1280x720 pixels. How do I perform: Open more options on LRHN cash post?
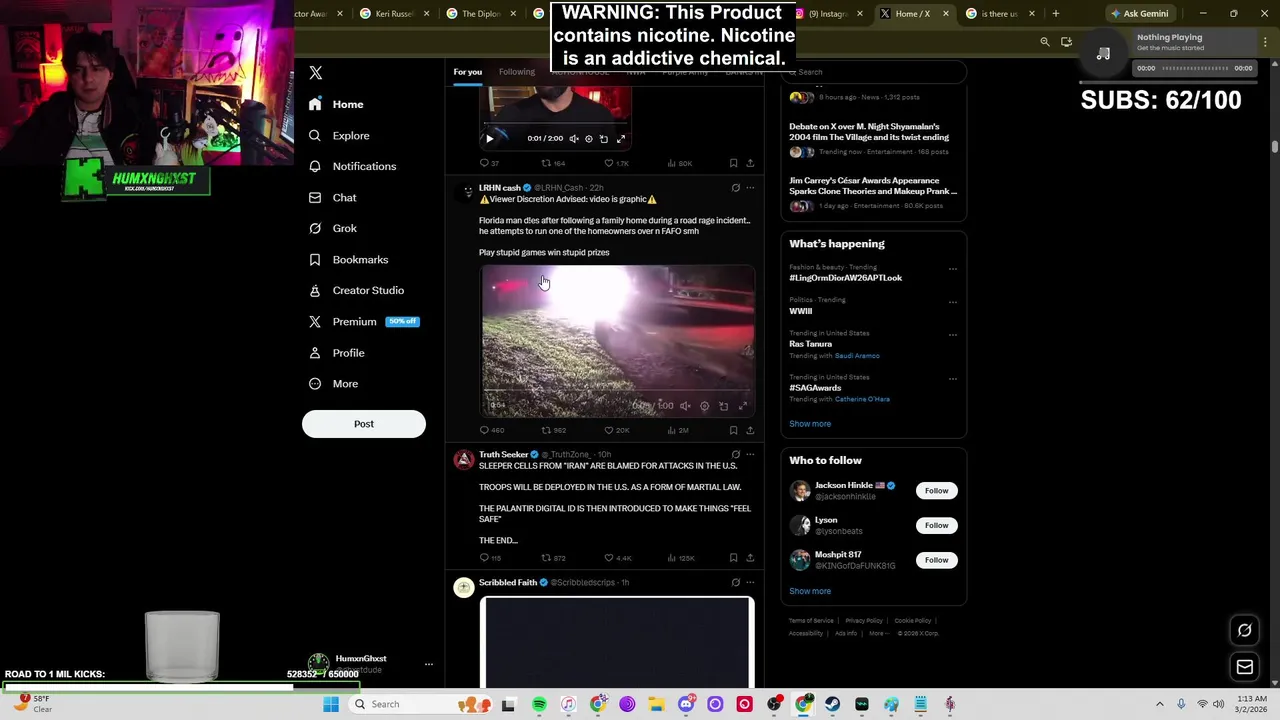click(x=750, y=188)
